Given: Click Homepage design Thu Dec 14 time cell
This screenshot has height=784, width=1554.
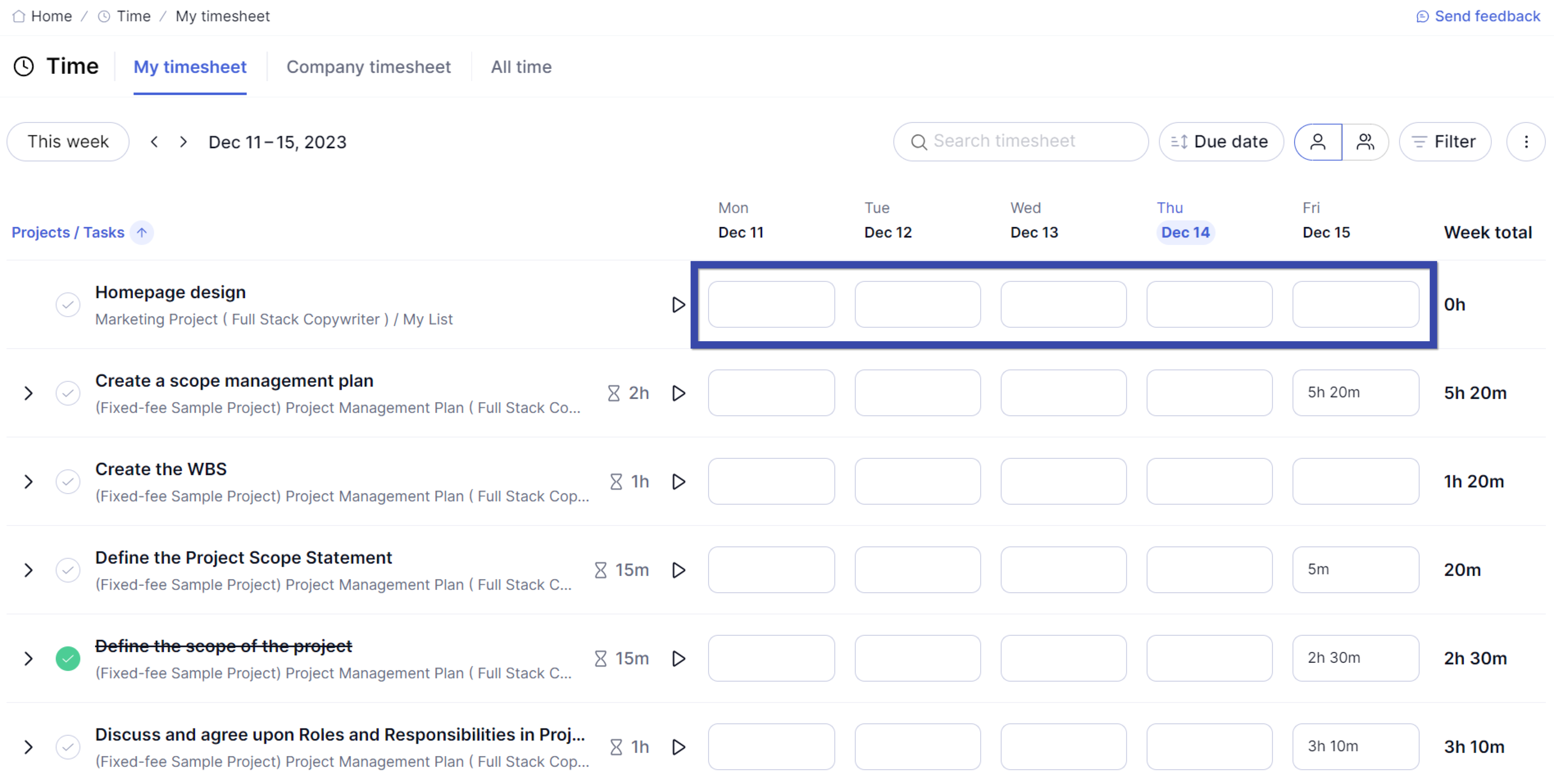Looking at the screenshot, I should [x=1209, y=305].
